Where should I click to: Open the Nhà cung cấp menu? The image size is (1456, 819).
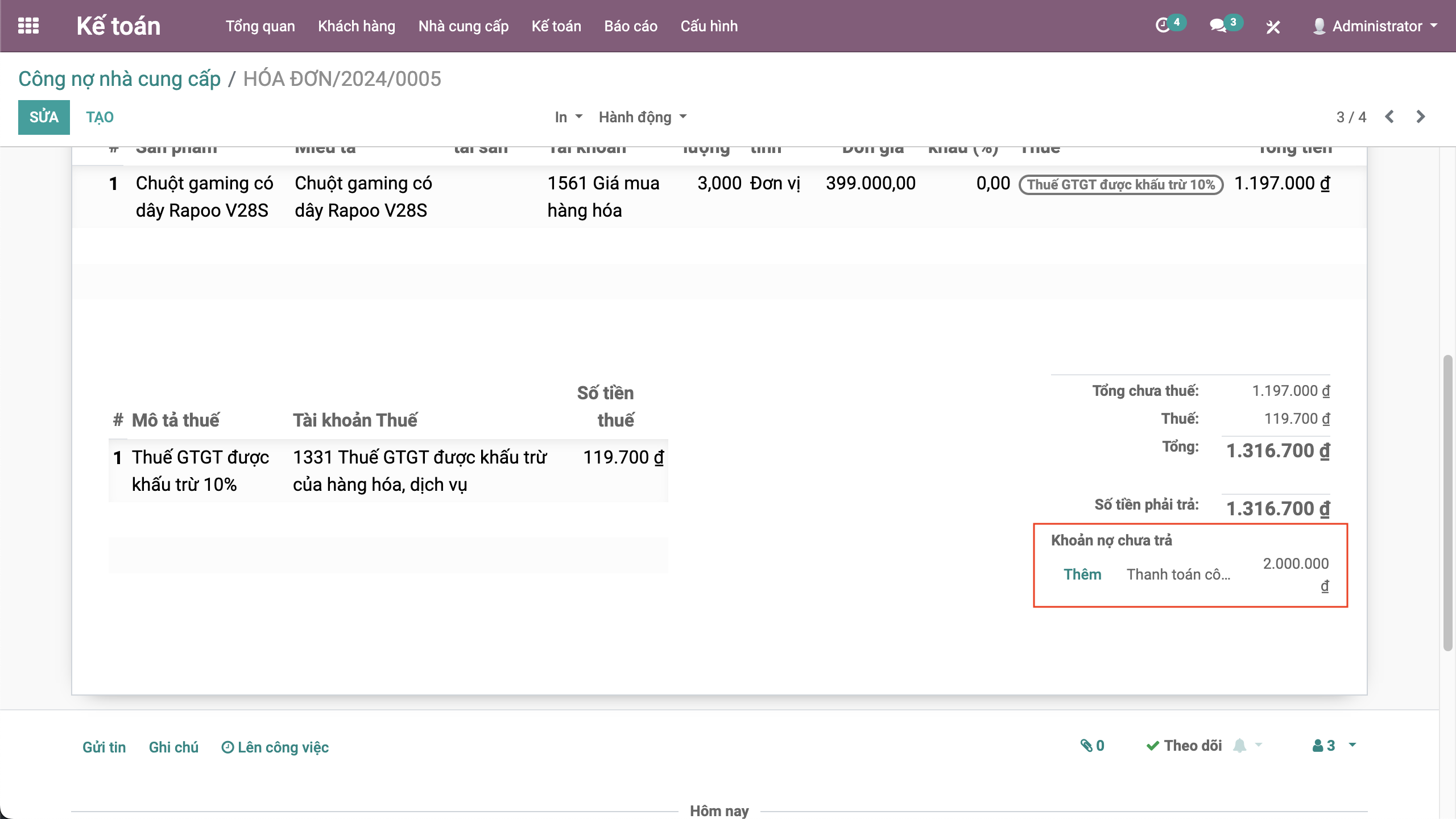pos(463,26)
